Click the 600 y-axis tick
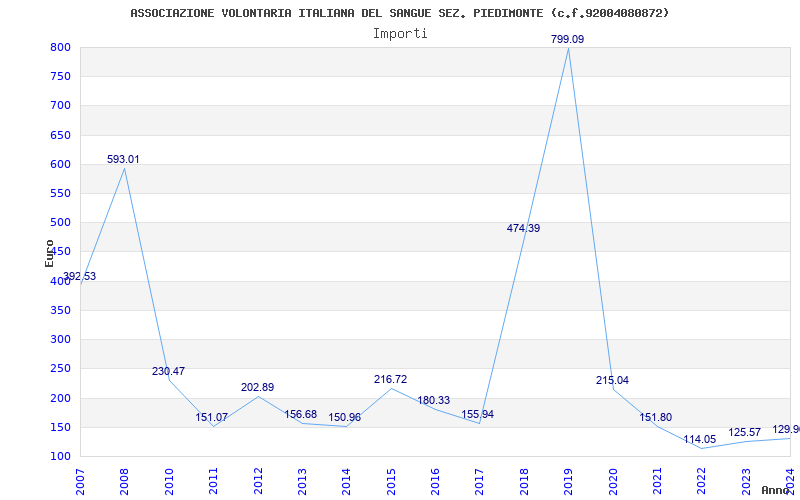 click(x=60, y=164)
